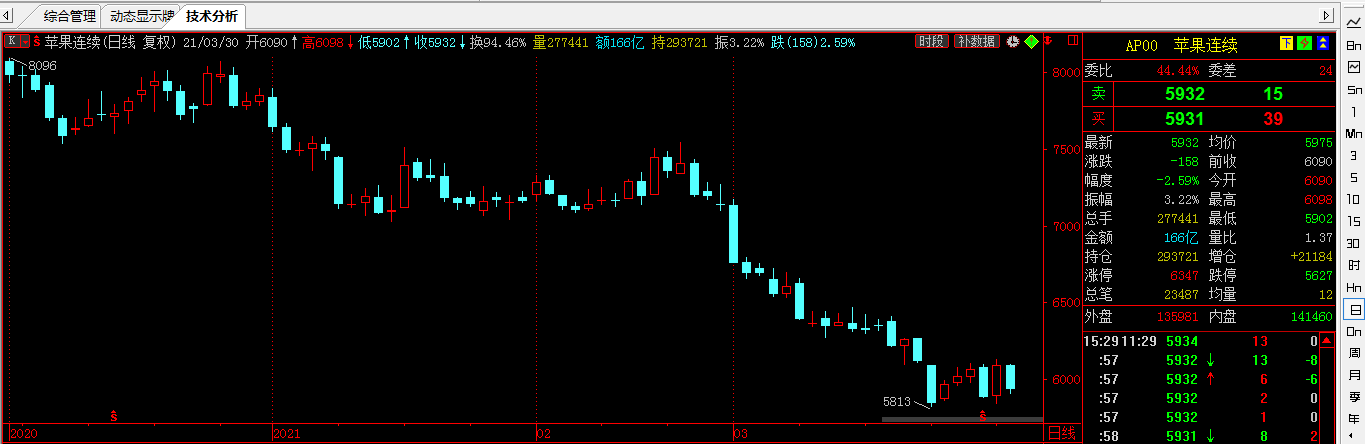Switch to 3-minute period
Image resolution: width=1365 pixels, height=444 pixels.
click(x=1354, y=155)
